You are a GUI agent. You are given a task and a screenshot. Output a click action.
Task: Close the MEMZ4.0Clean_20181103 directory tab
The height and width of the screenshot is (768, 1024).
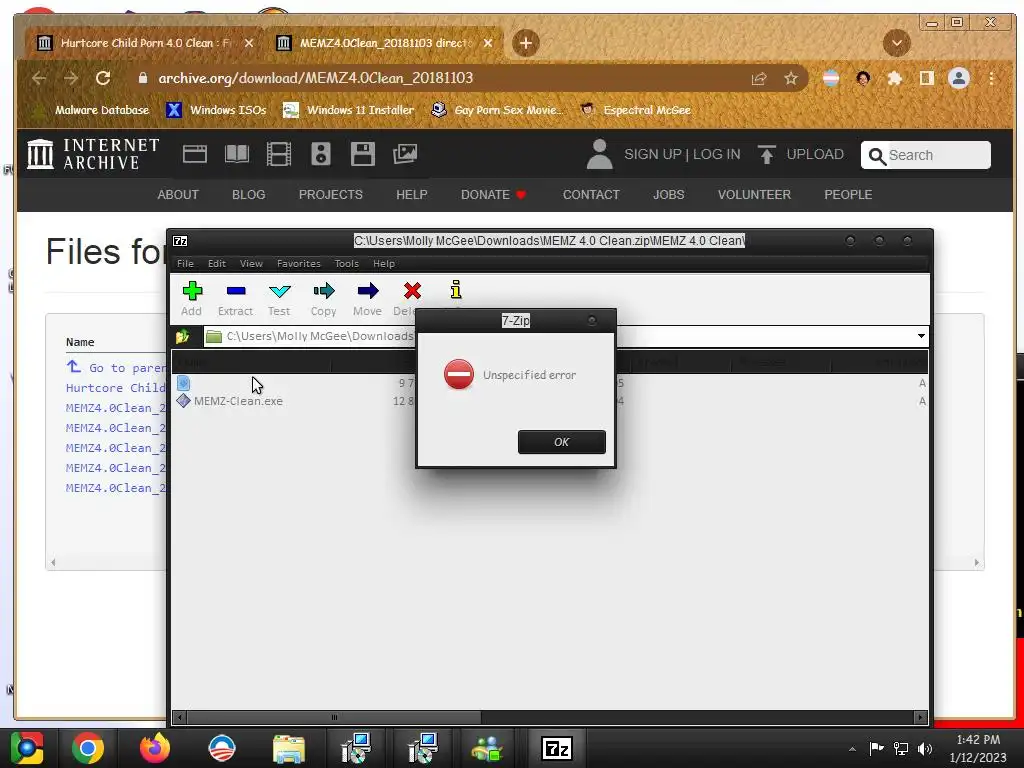tap(488, 43)
